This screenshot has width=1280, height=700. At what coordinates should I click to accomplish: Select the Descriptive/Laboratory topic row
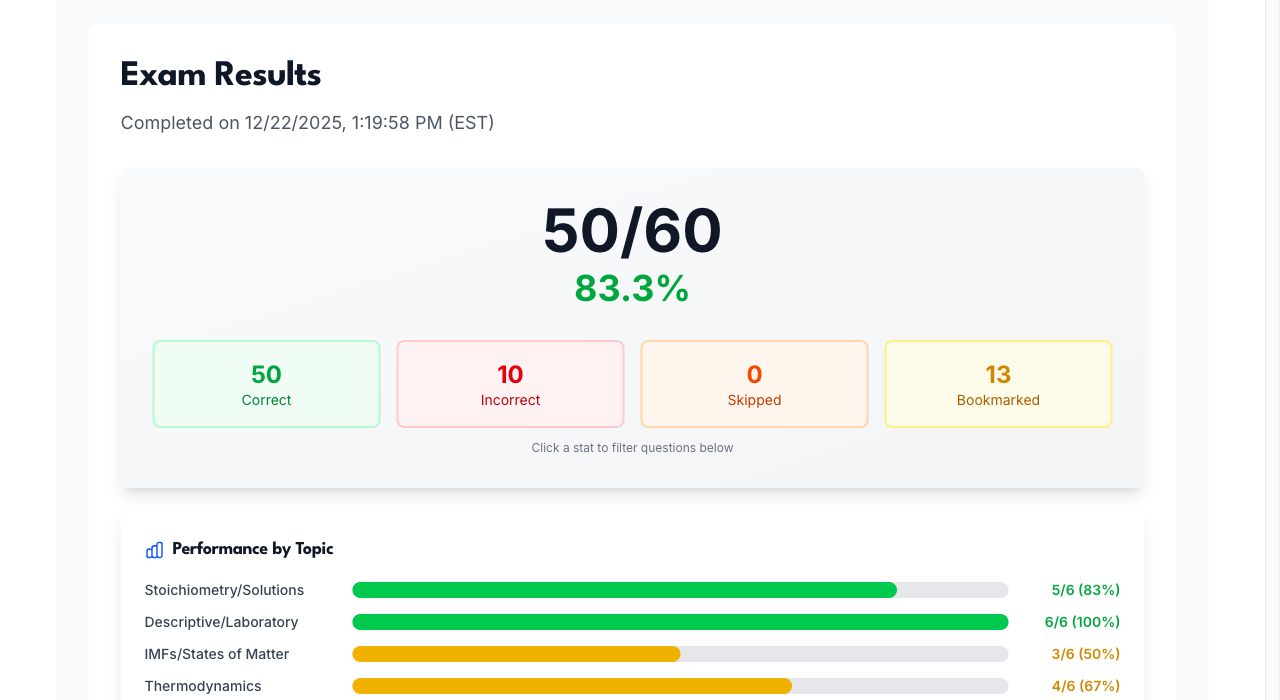tap(221, 622)
